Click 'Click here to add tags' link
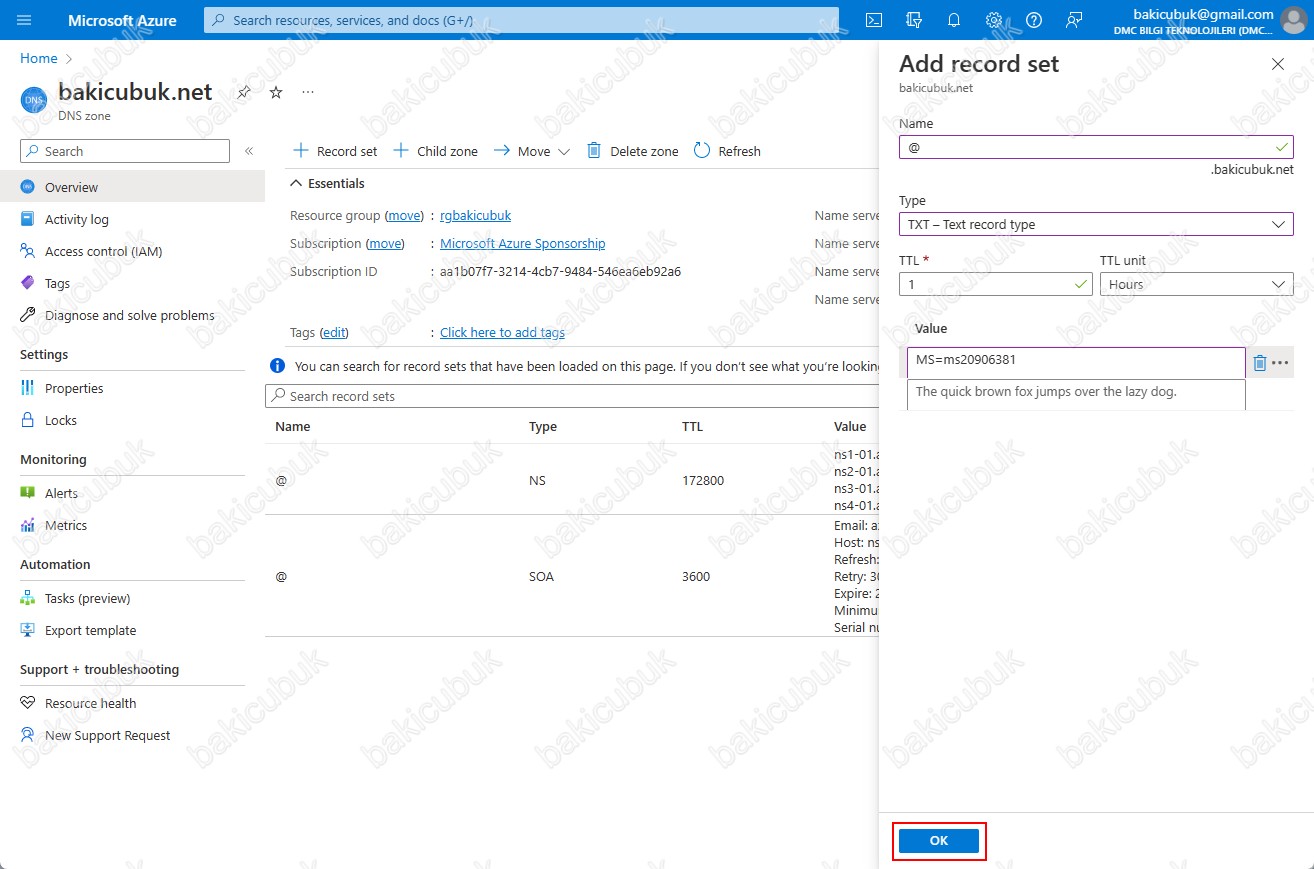Viewport: 1314px width, 869px height. click(x=502, y=332)
